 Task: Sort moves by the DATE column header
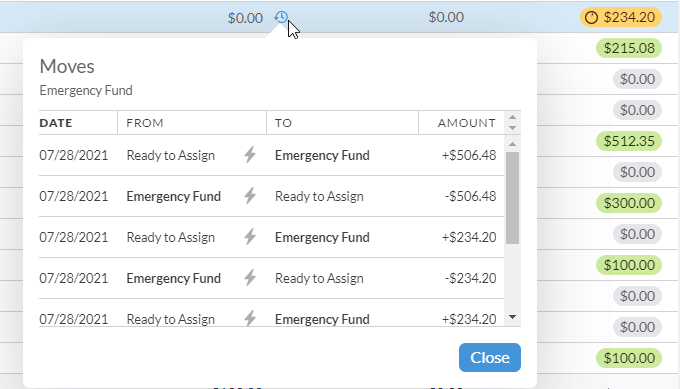tap(56, 123)
